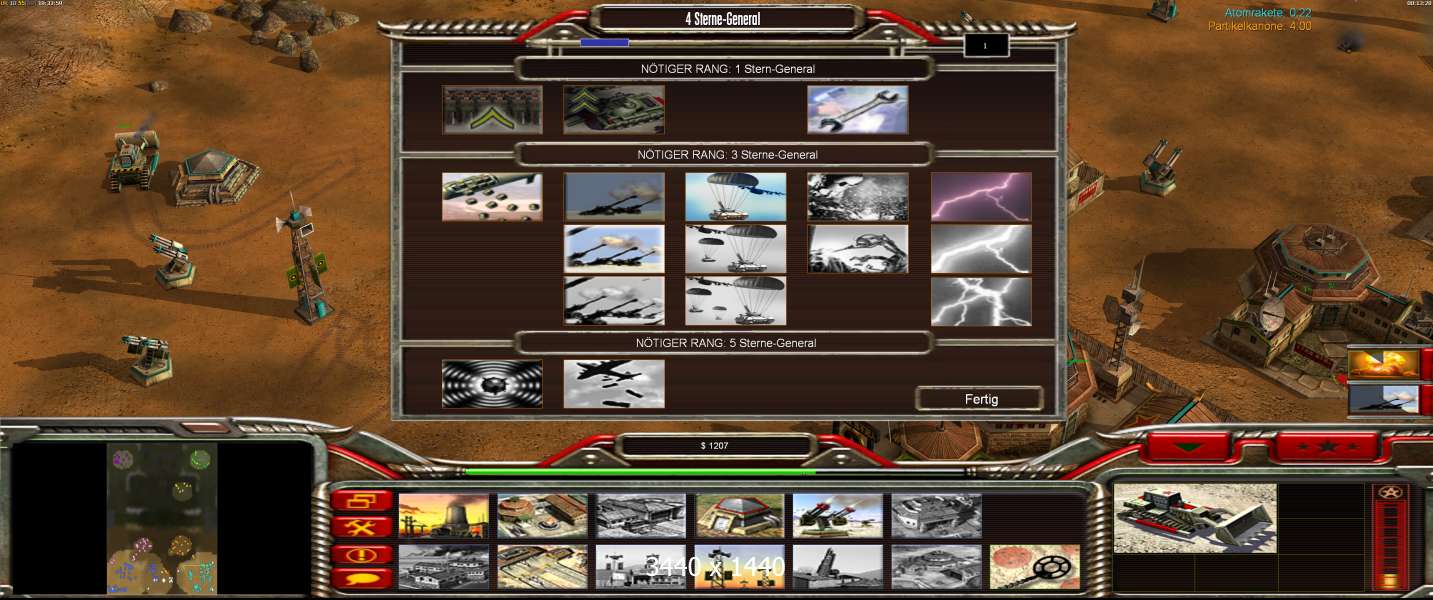Viewport: 1433px width, 600px height.
Task: Click the red exclamation mark button
Action: tap(361, 553)
